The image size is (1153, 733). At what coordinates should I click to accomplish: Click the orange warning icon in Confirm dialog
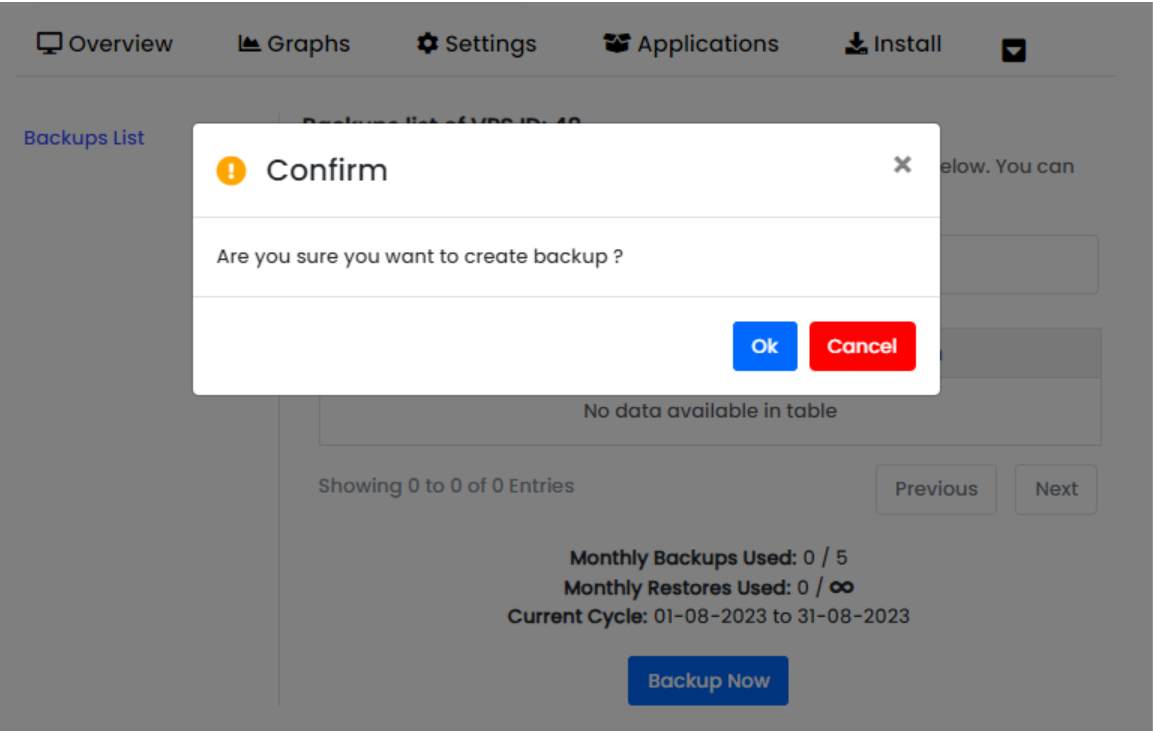[x=231, y=171]
